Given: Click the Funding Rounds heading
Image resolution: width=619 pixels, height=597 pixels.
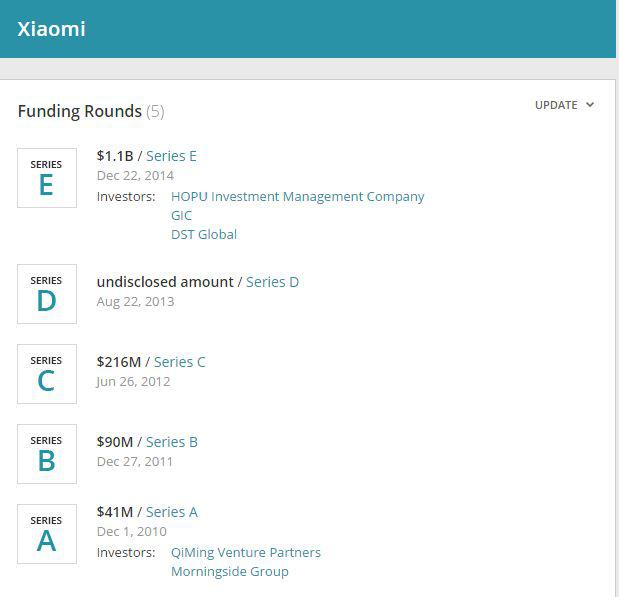Looking at the screenshot, I should [x=80, y=111].
